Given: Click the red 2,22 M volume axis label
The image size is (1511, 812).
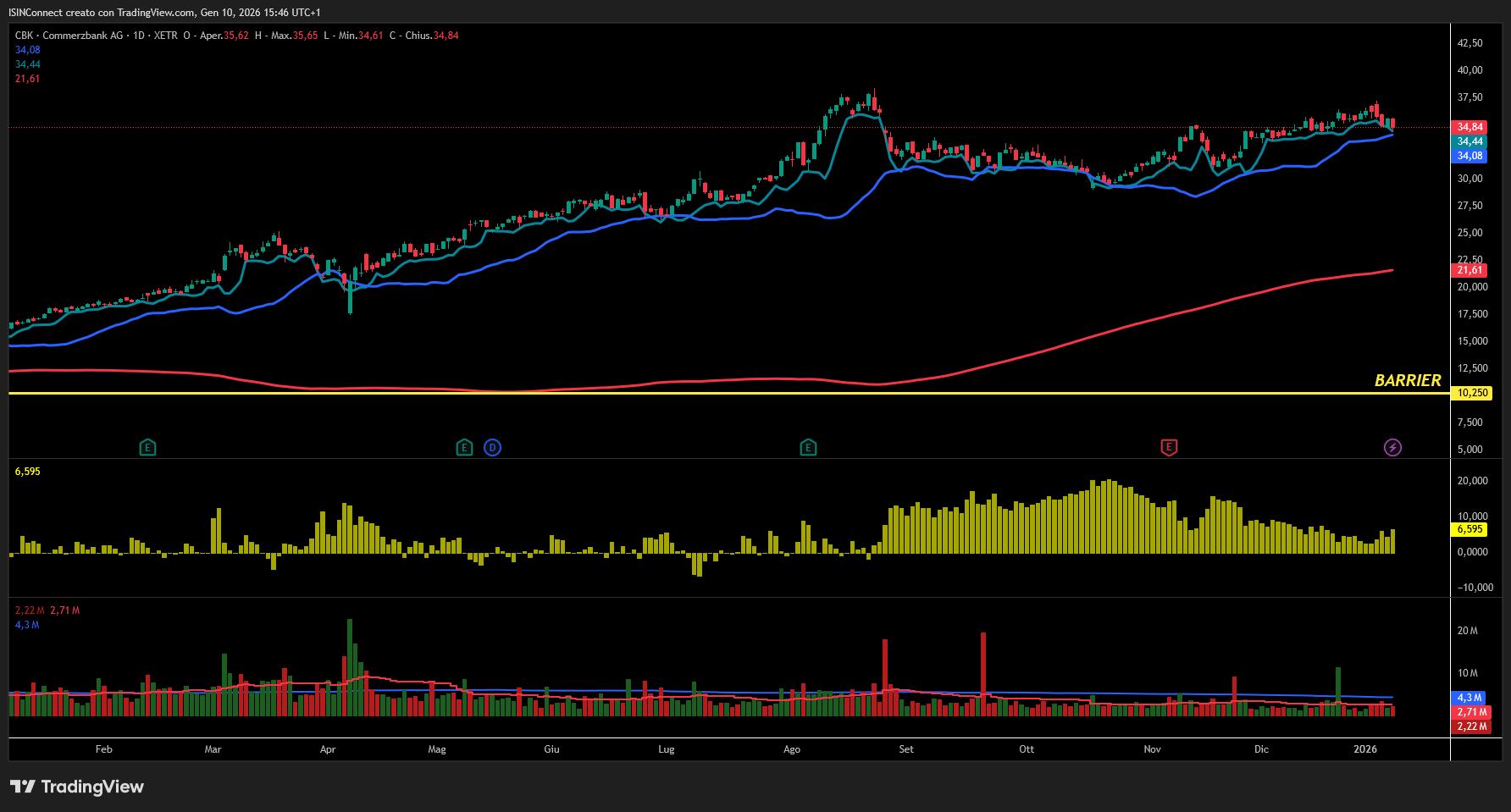Looking at the screenshot, I should click(x=1471, y=726).
